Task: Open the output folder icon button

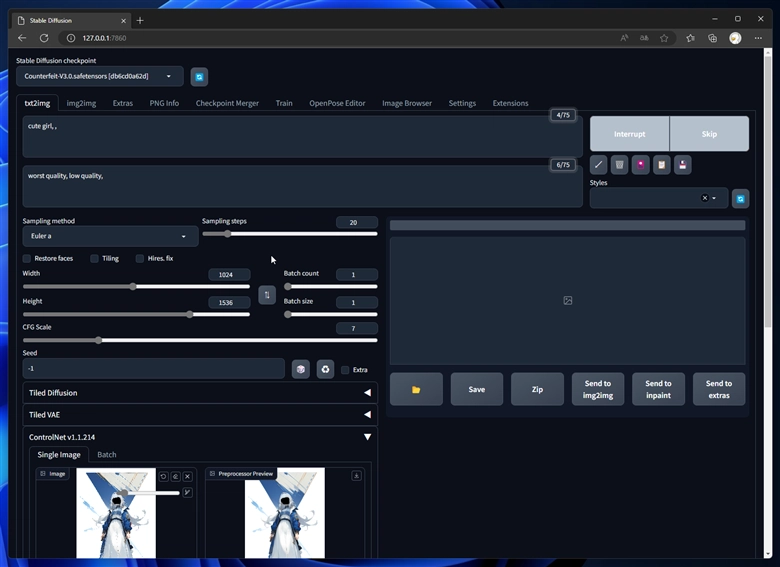Action: pyautogui.click(x=416, y=389)
